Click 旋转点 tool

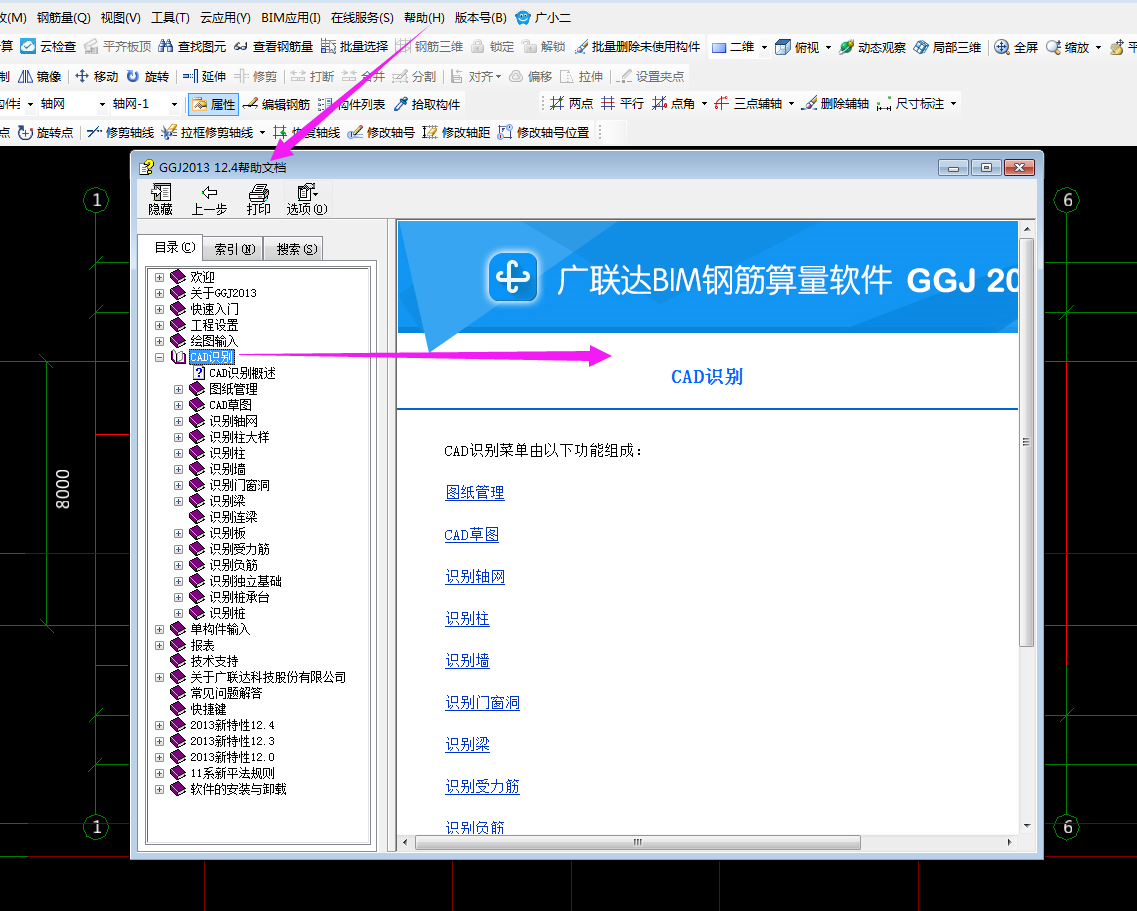pyautogui.click(x=45, y=133)
